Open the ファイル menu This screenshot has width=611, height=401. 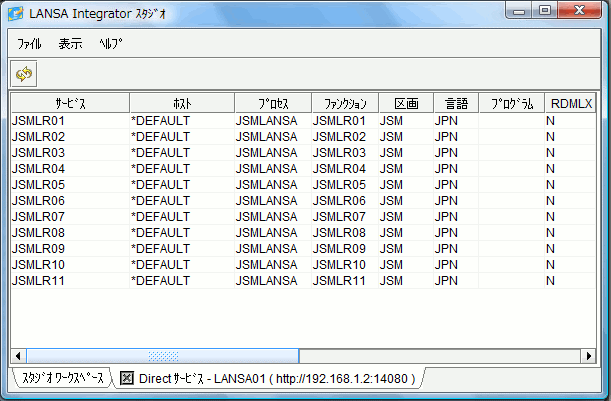(x=29, y=44)
